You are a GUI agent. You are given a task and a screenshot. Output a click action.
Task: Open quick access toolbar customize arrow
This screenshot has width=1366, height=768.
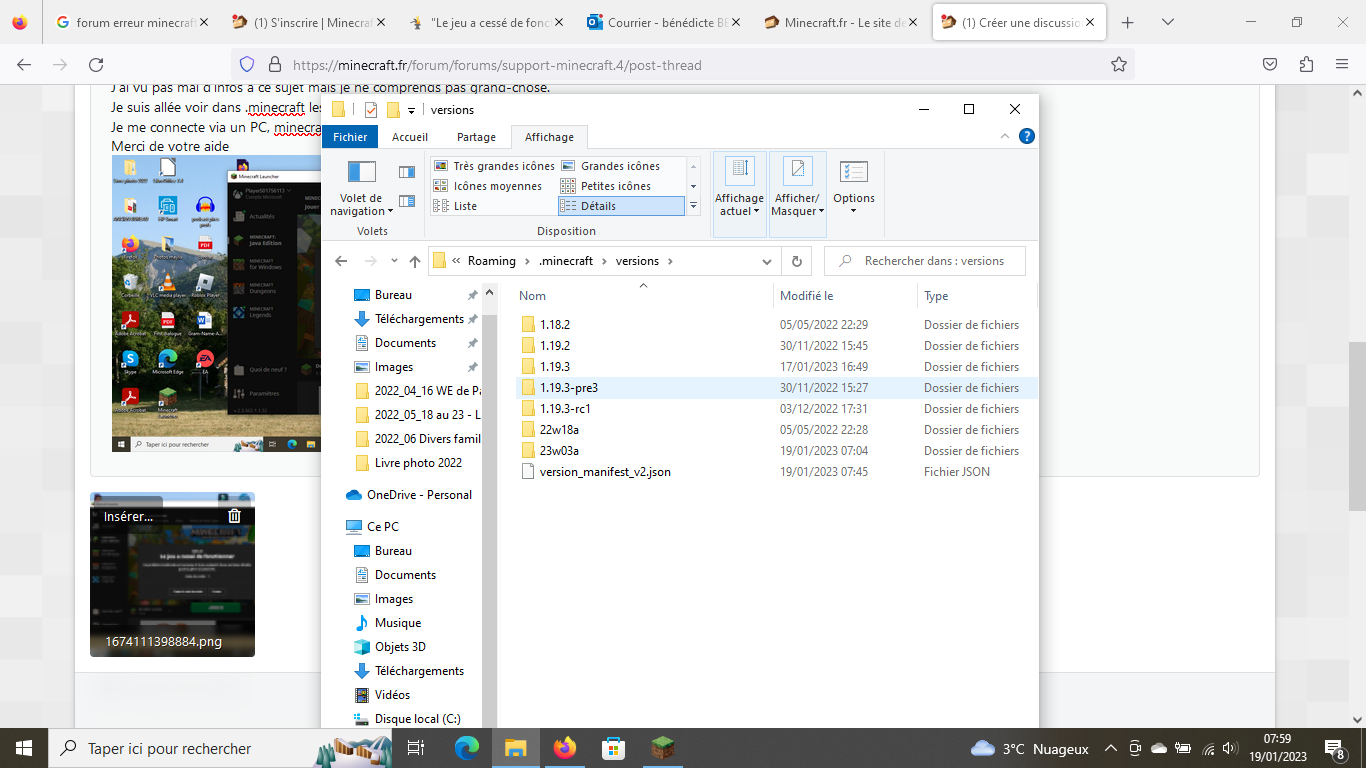click(x=411, y=110)
